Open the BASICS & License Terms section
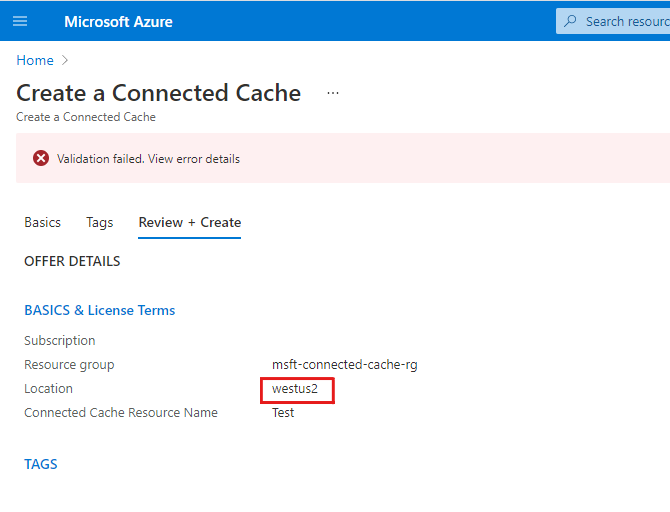 pos(99,310)
